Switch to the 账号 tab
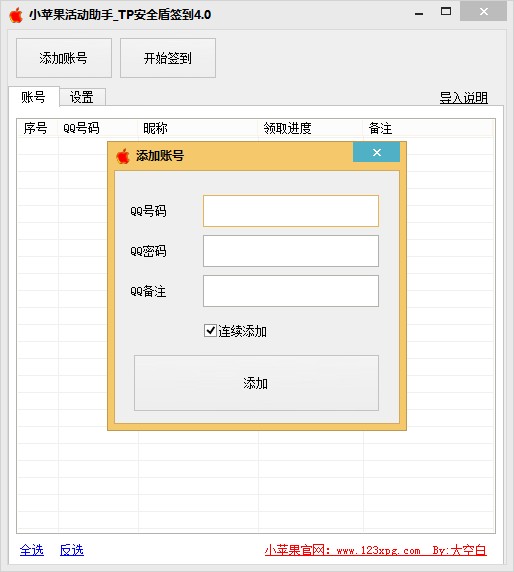514x572 pixels. [x=34, y=97]
